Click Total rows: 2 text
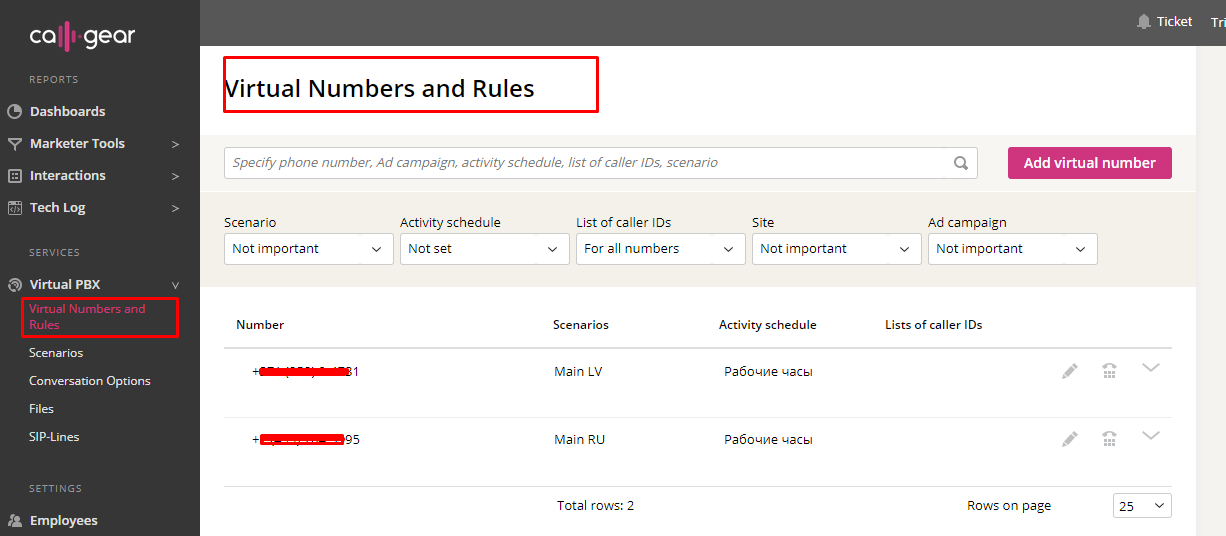This screenshot has height=536, width=1226. pos(595,506)
